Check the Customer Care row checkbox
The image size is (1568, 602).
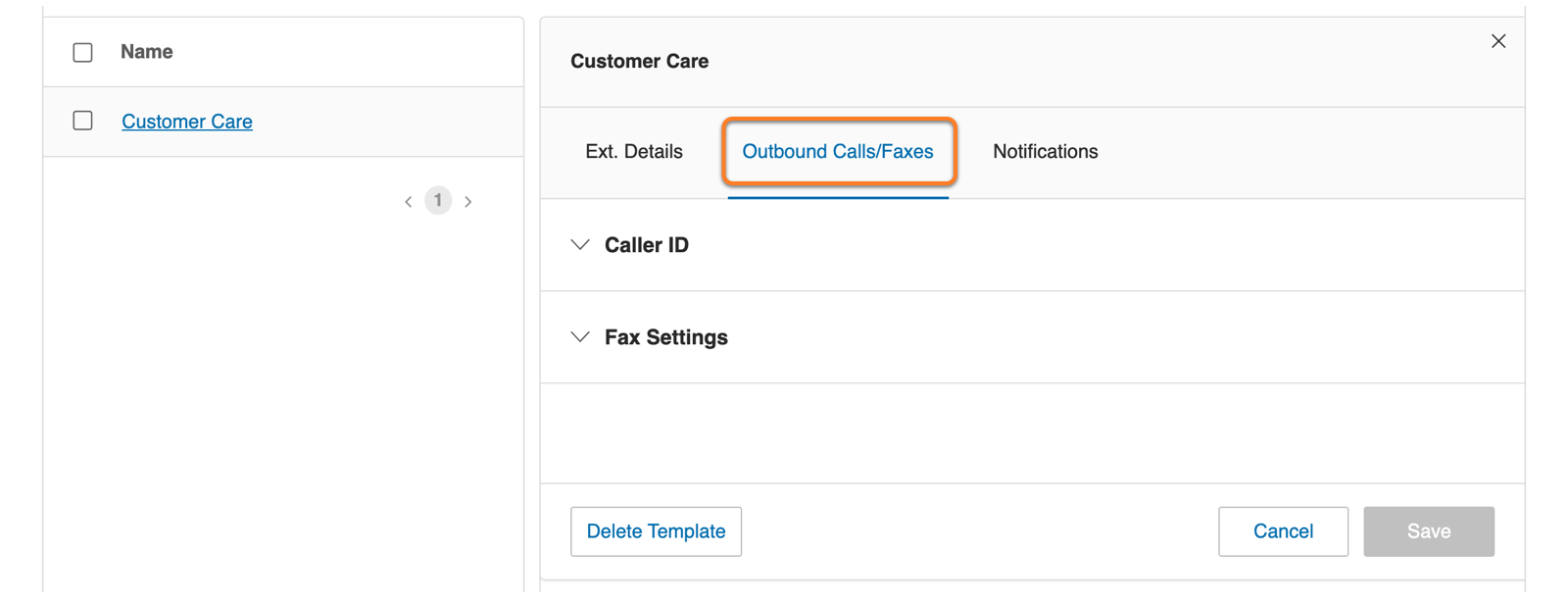83,121
